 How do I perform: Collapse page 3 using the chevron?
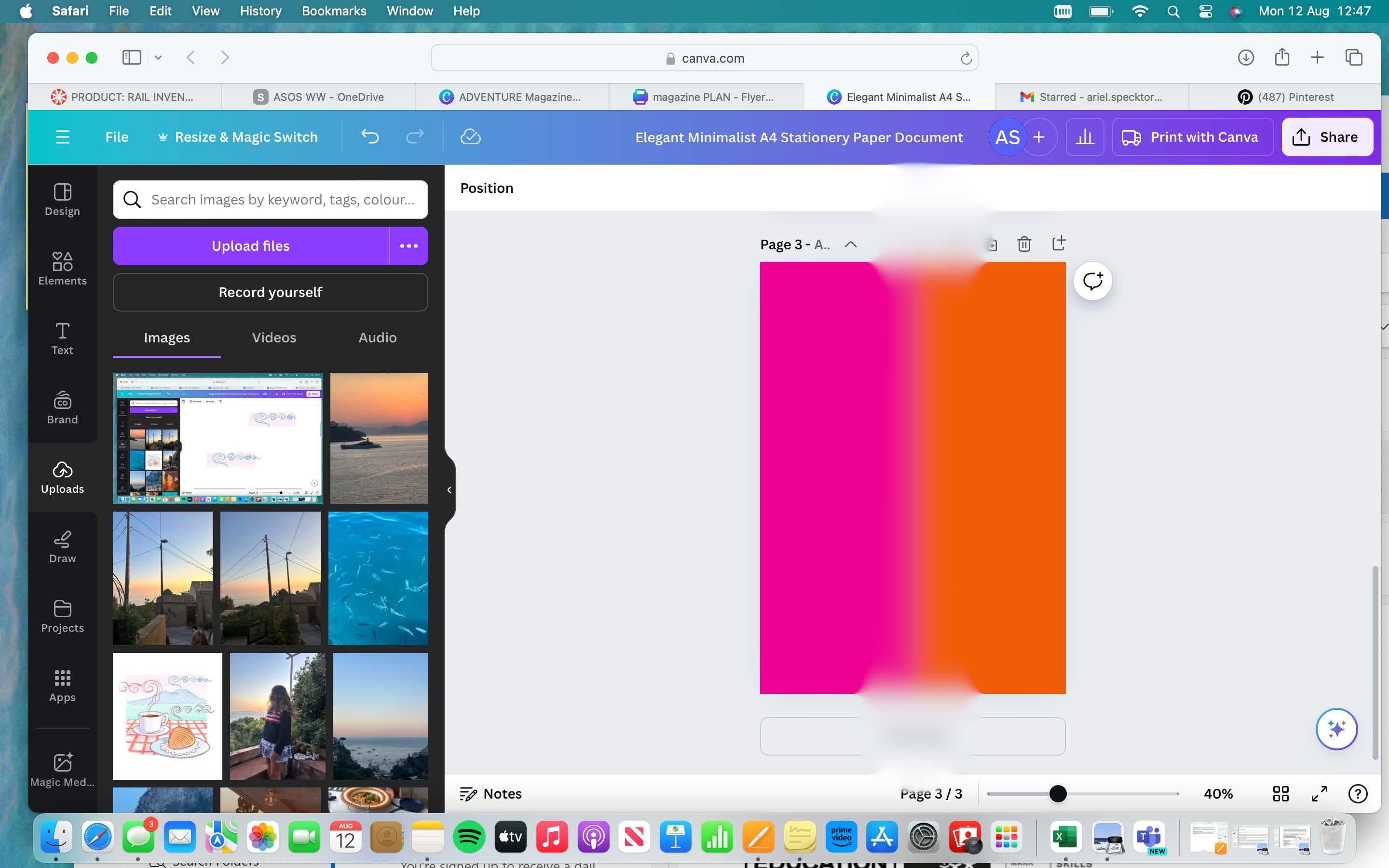(x=850, y=244)
